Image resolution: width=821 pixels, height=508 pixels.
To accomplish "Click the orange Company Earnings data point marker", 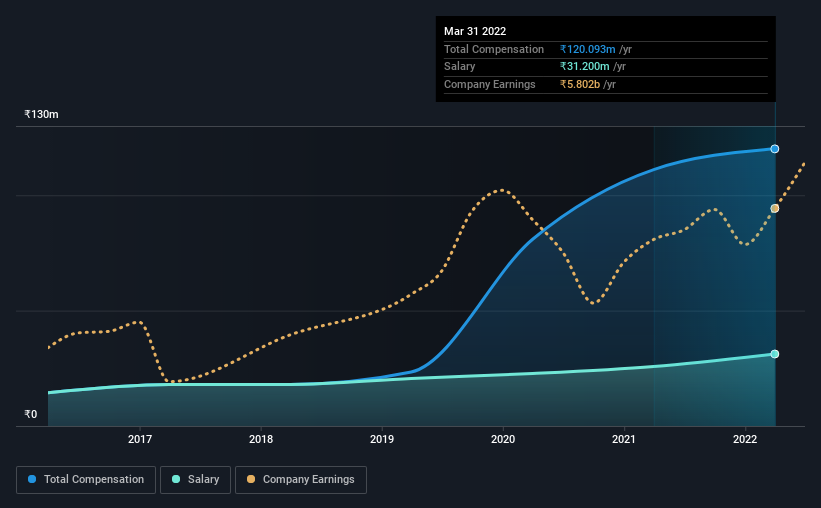I will (x=774, y=208).
